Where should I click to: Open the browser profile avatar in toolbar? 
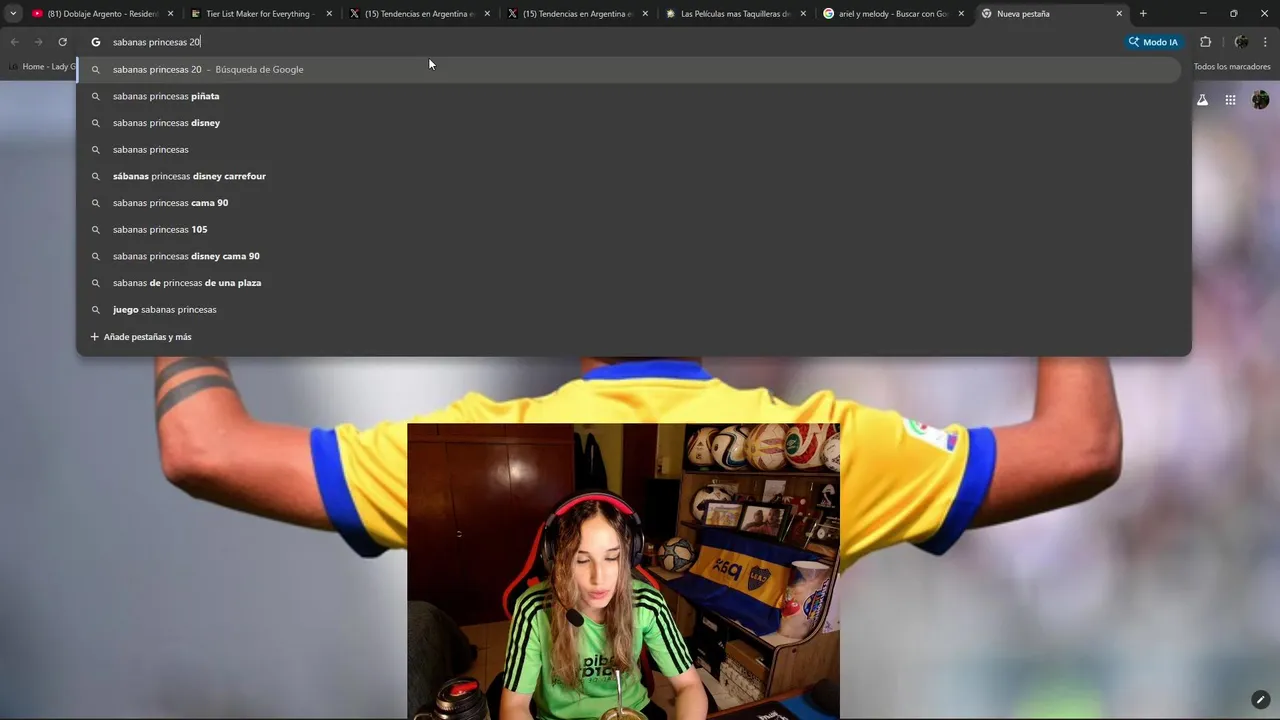[1241, 42]
